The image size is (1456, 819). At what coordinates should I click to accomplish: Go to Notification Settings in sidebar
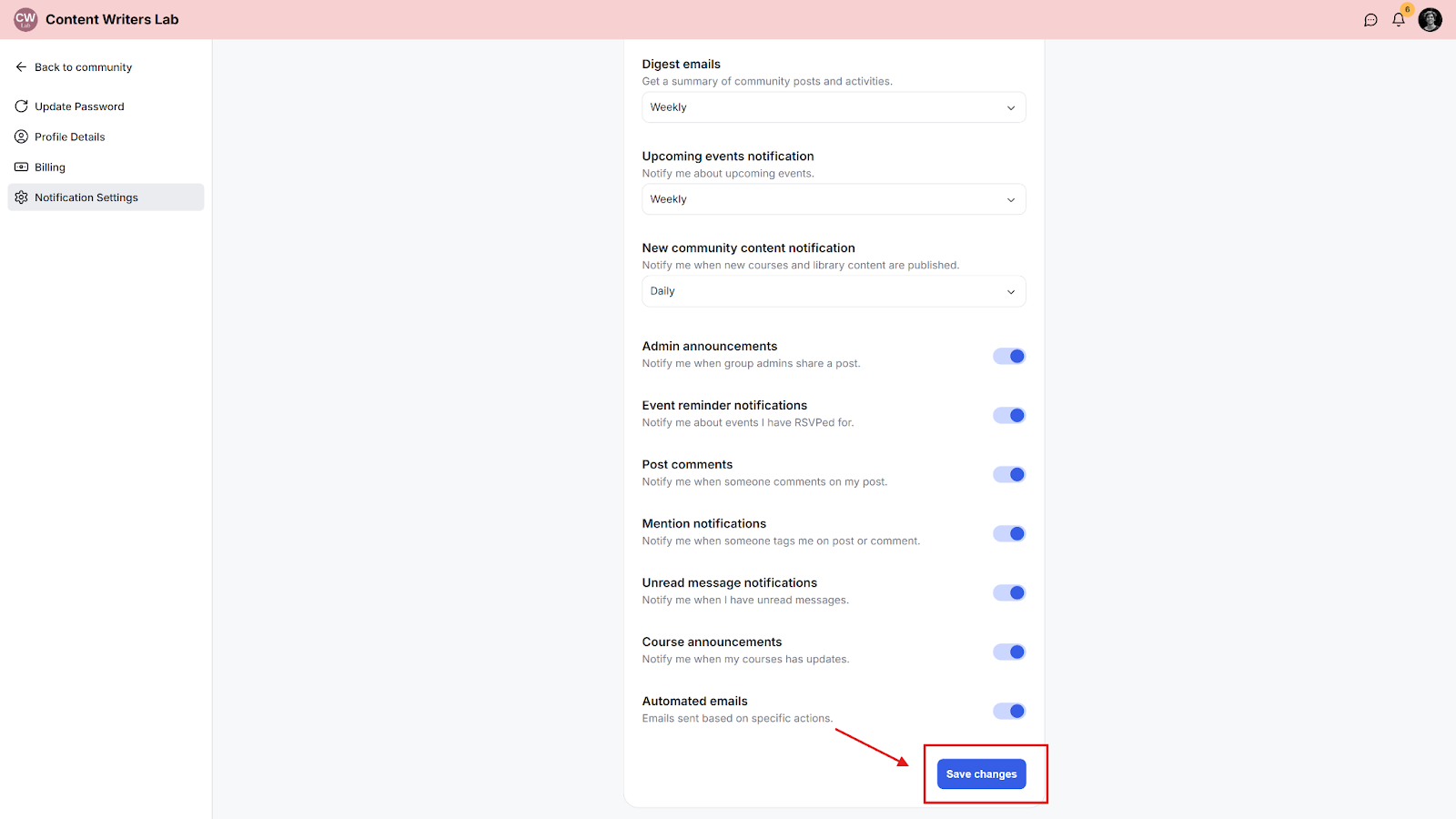point(86,197)
